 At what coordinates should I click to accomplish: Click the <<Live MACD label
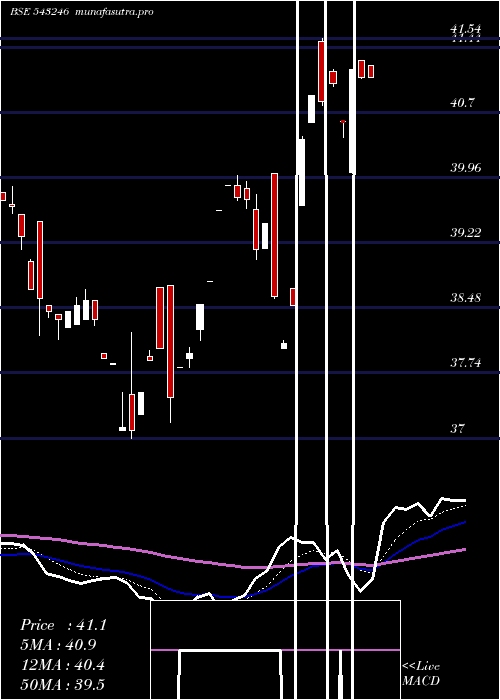pos(421,673)
